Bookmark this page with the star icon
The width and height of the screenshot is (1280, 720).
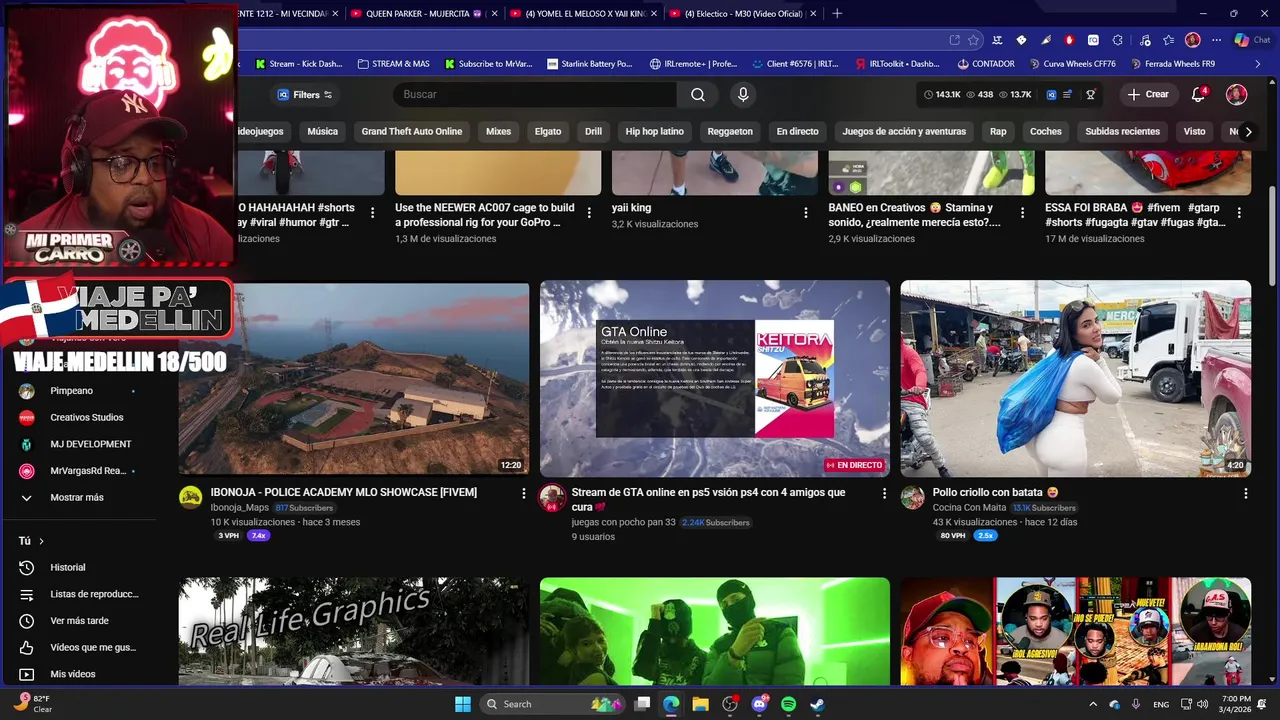(x=973, y=40)
